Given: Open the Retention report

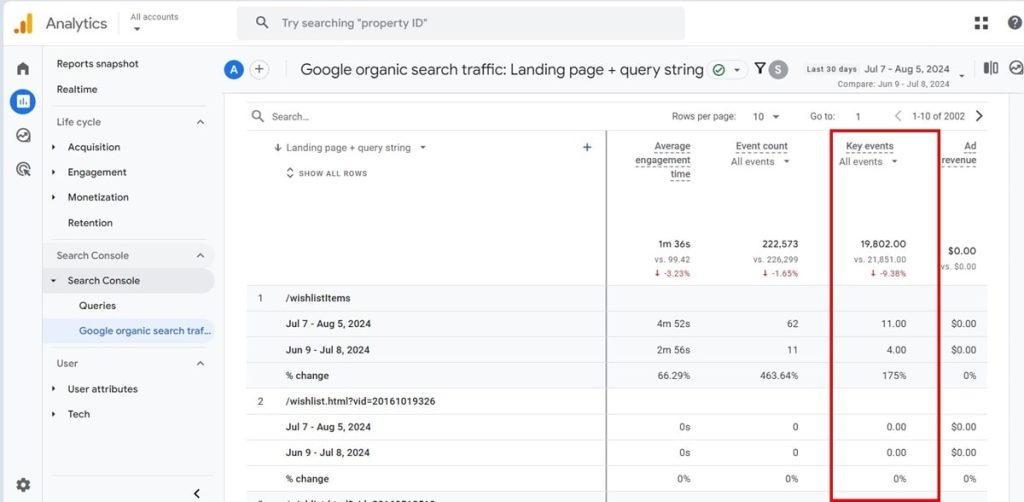Looking at the screenshot, I should pos(90,223).
